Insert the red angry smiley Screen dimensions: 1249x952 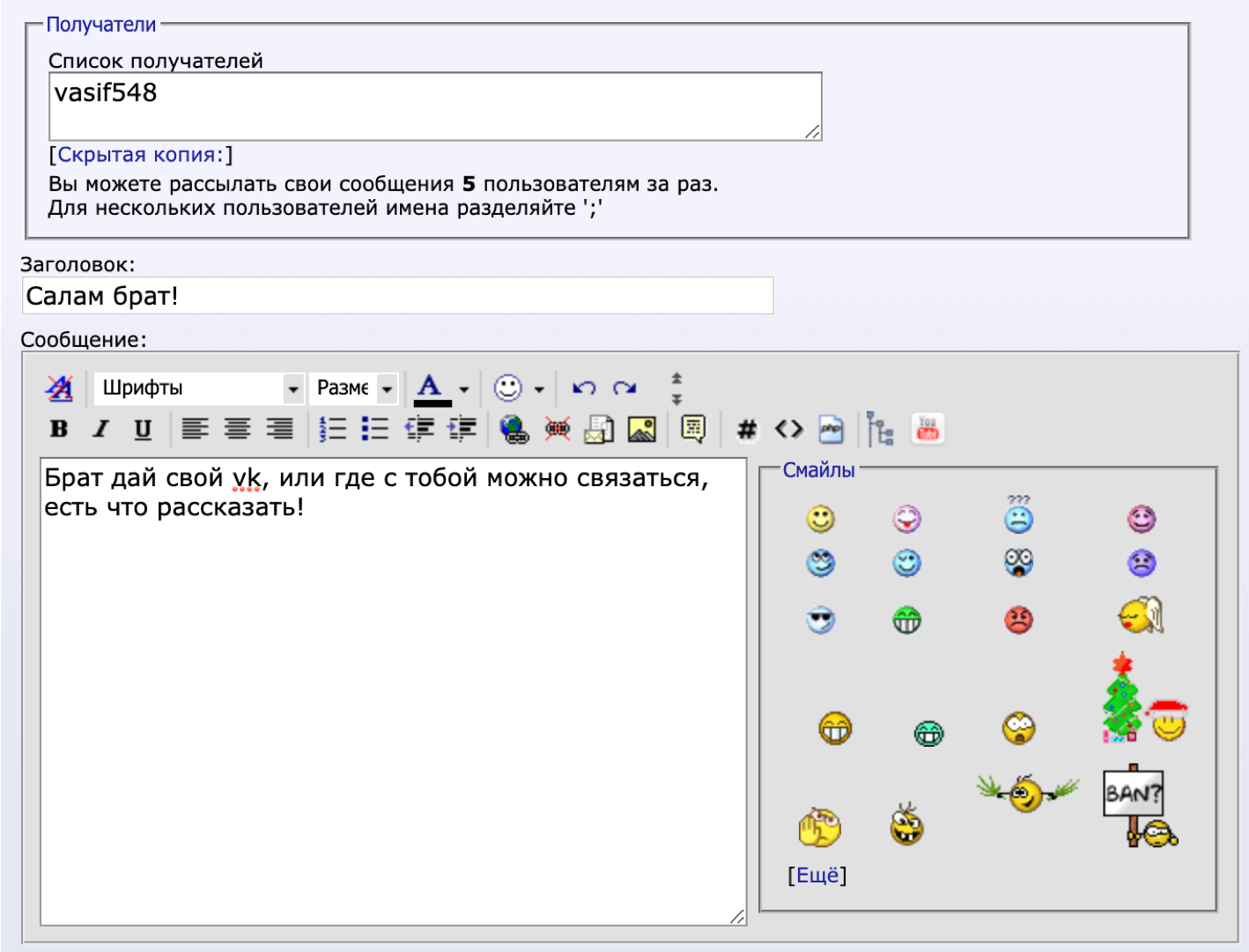(1019, 620)
